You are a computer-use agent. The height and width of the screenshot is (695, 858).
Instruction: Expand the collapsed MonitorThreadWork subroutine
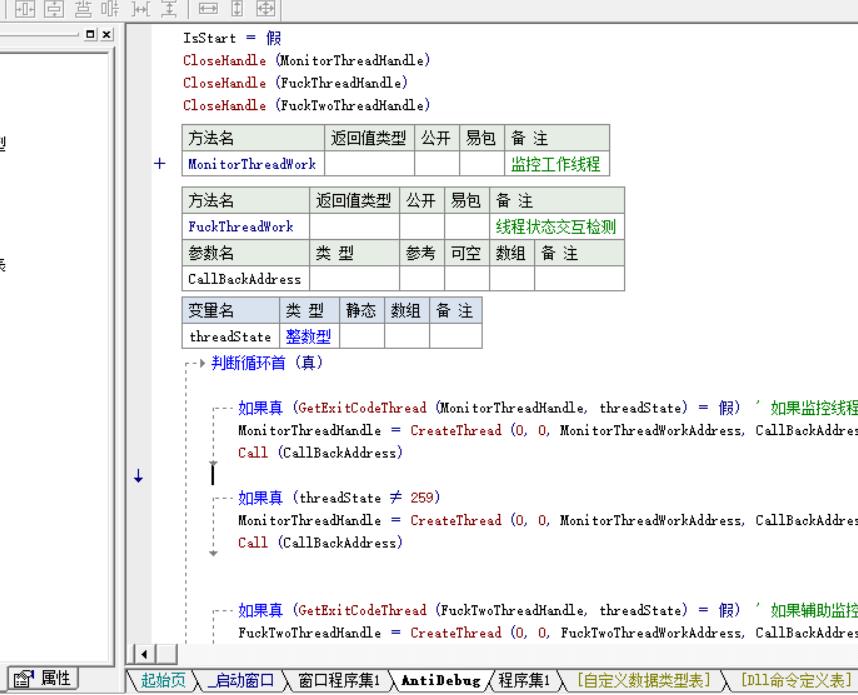coord(159,164)
